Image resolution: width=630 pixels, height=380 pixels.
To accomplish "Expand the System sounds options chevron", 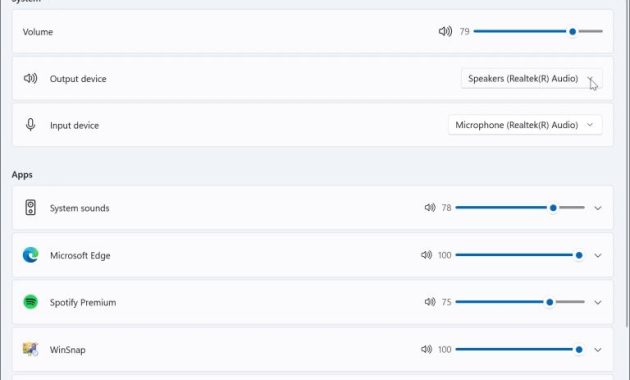I will point(598,208).
